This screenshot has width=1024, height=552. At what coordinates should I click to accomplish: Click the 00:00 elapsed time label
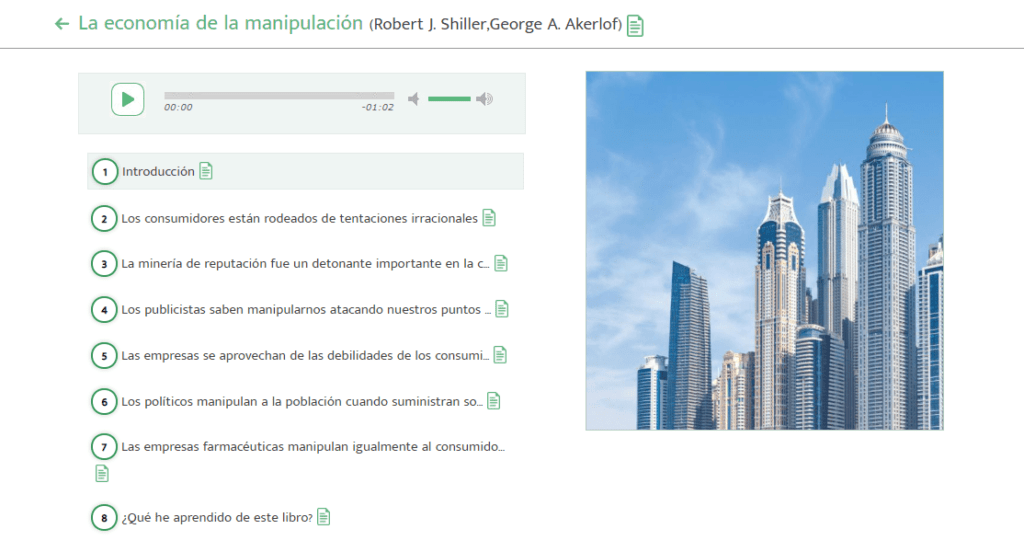coord(178,108)
